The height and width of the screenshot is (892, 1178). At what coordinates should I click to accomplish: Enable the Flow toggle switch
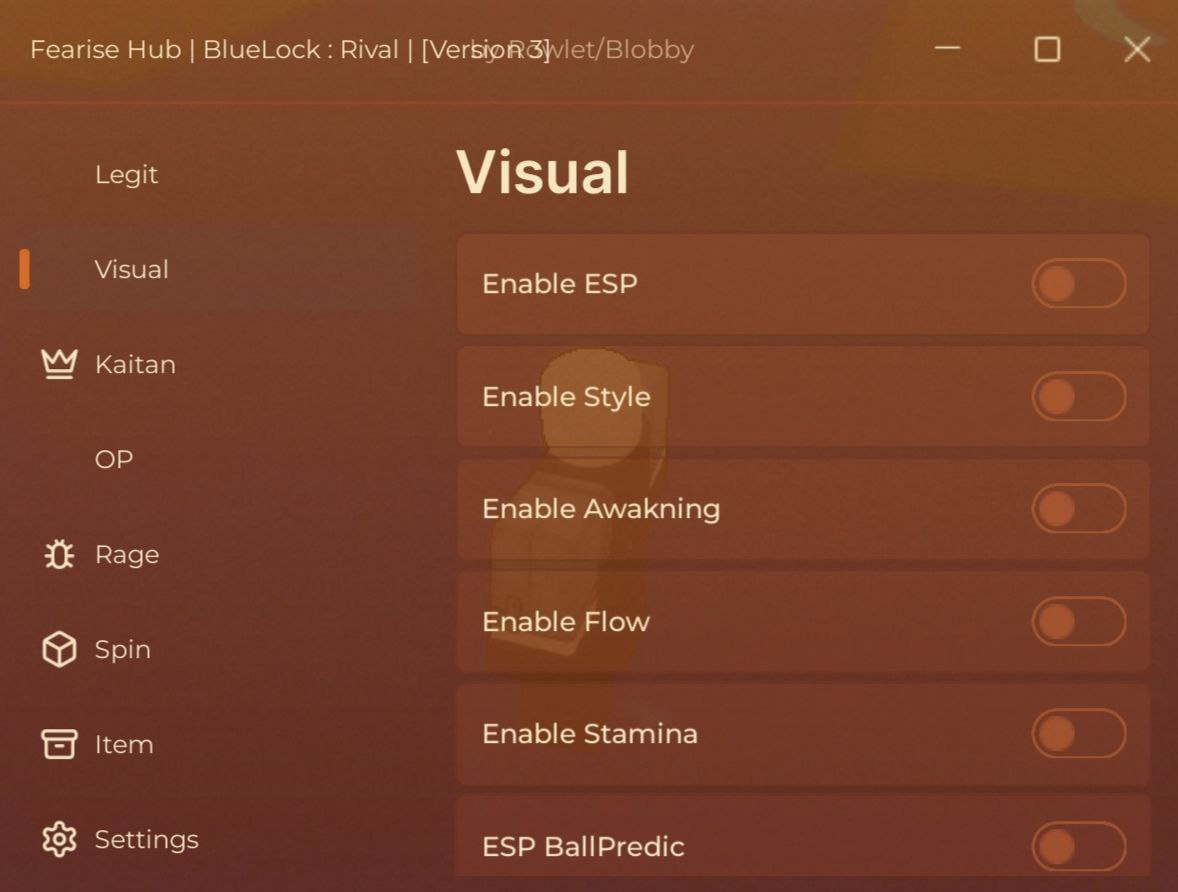[1078, 622]
